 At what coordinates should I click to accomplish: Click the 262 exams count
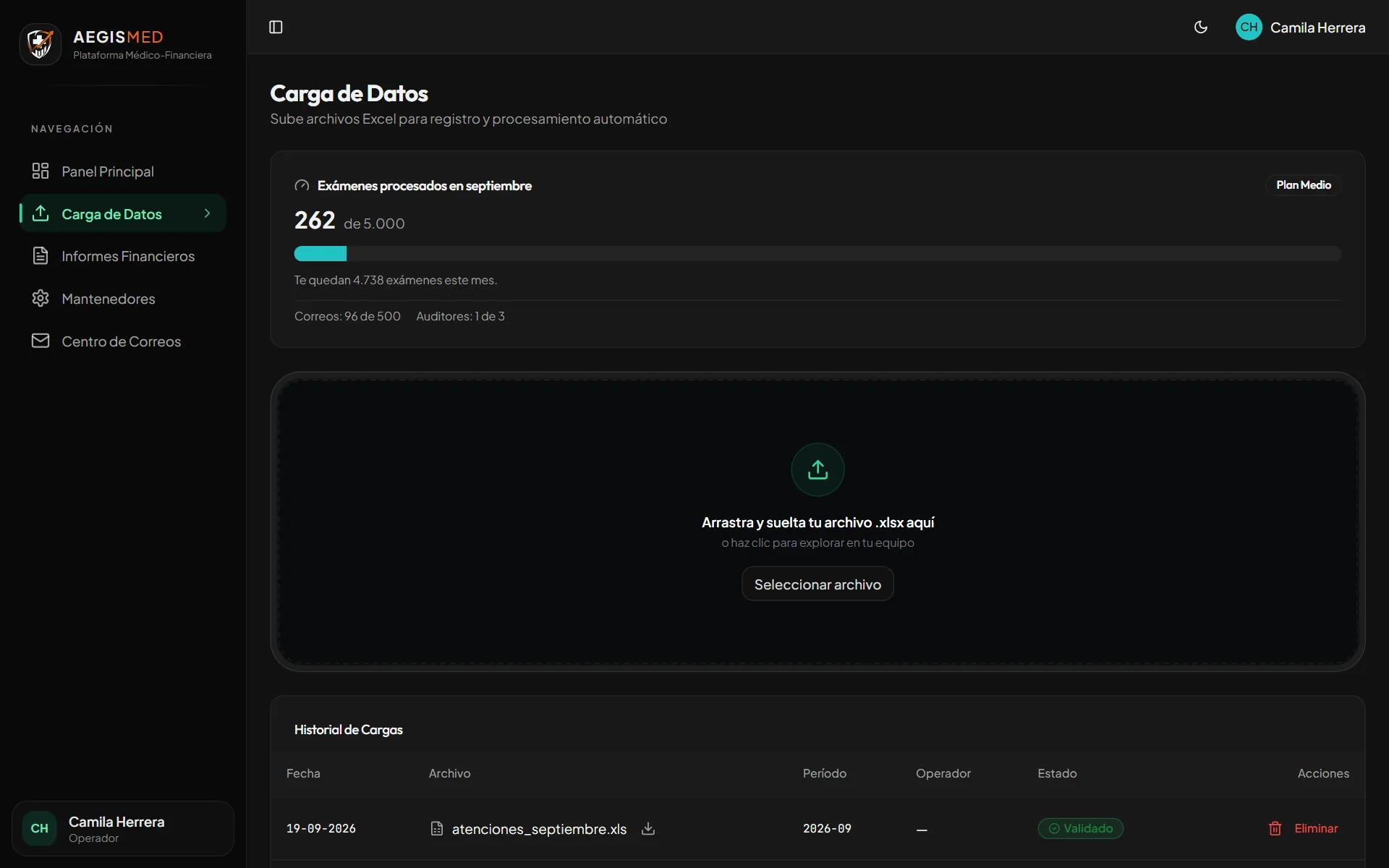(315, 220)
